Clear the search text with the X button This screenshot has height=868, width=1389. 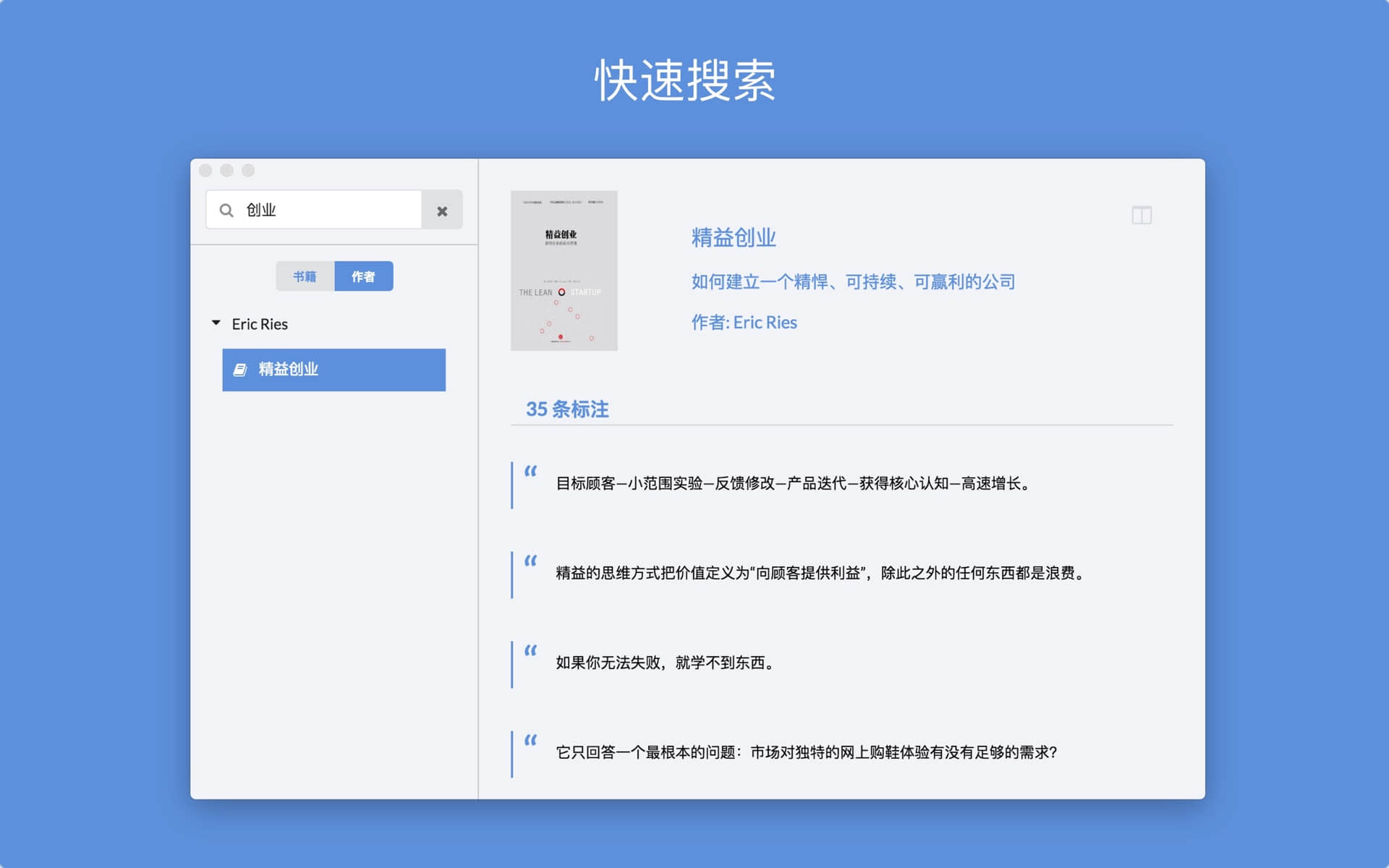442,210
